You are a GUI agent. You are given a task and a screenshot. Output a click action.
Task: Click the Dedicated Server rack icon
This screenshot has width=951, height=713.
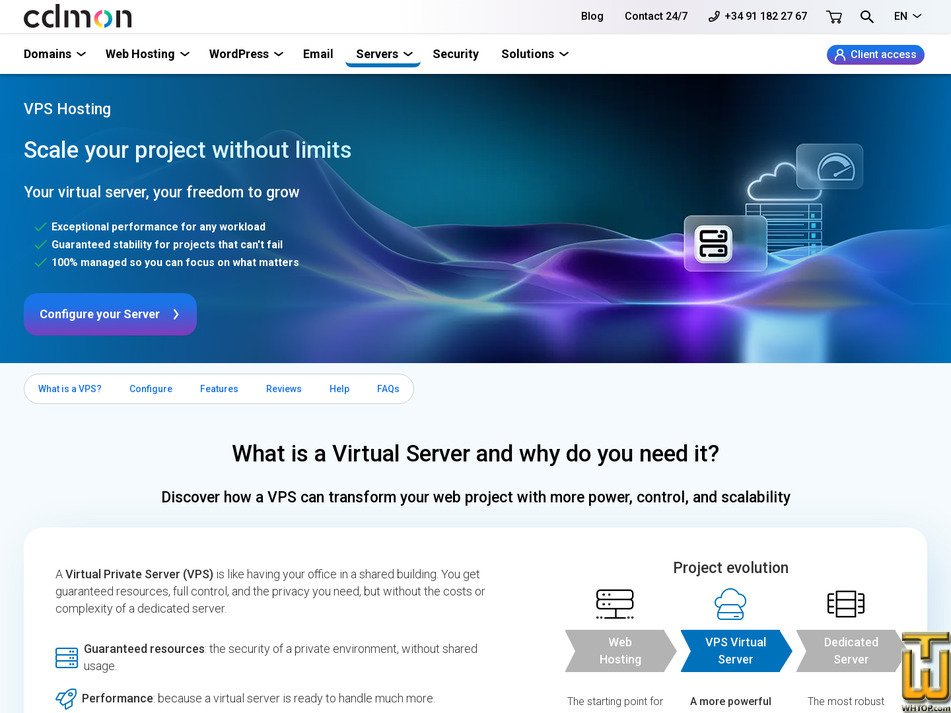(x=846, y=604)
